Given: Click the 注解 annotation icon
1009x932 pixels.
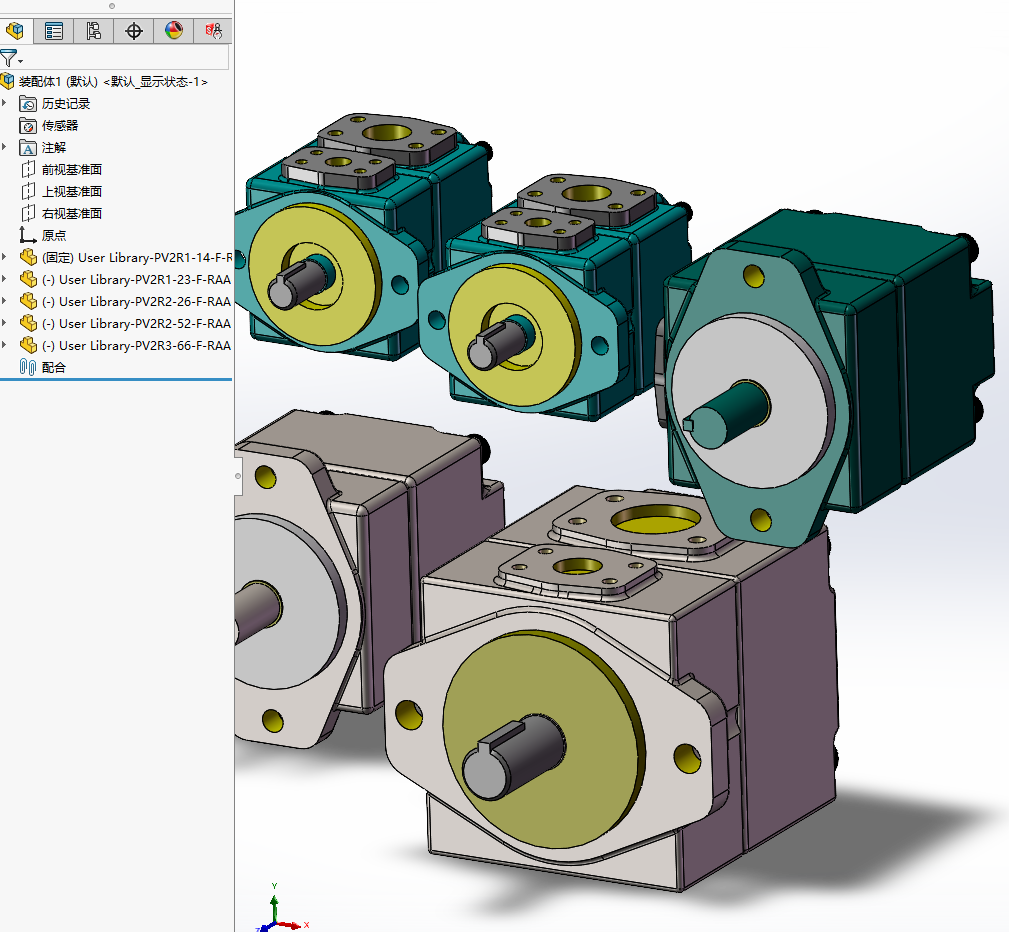Looking at the screenshot, I should coord(28,147).
